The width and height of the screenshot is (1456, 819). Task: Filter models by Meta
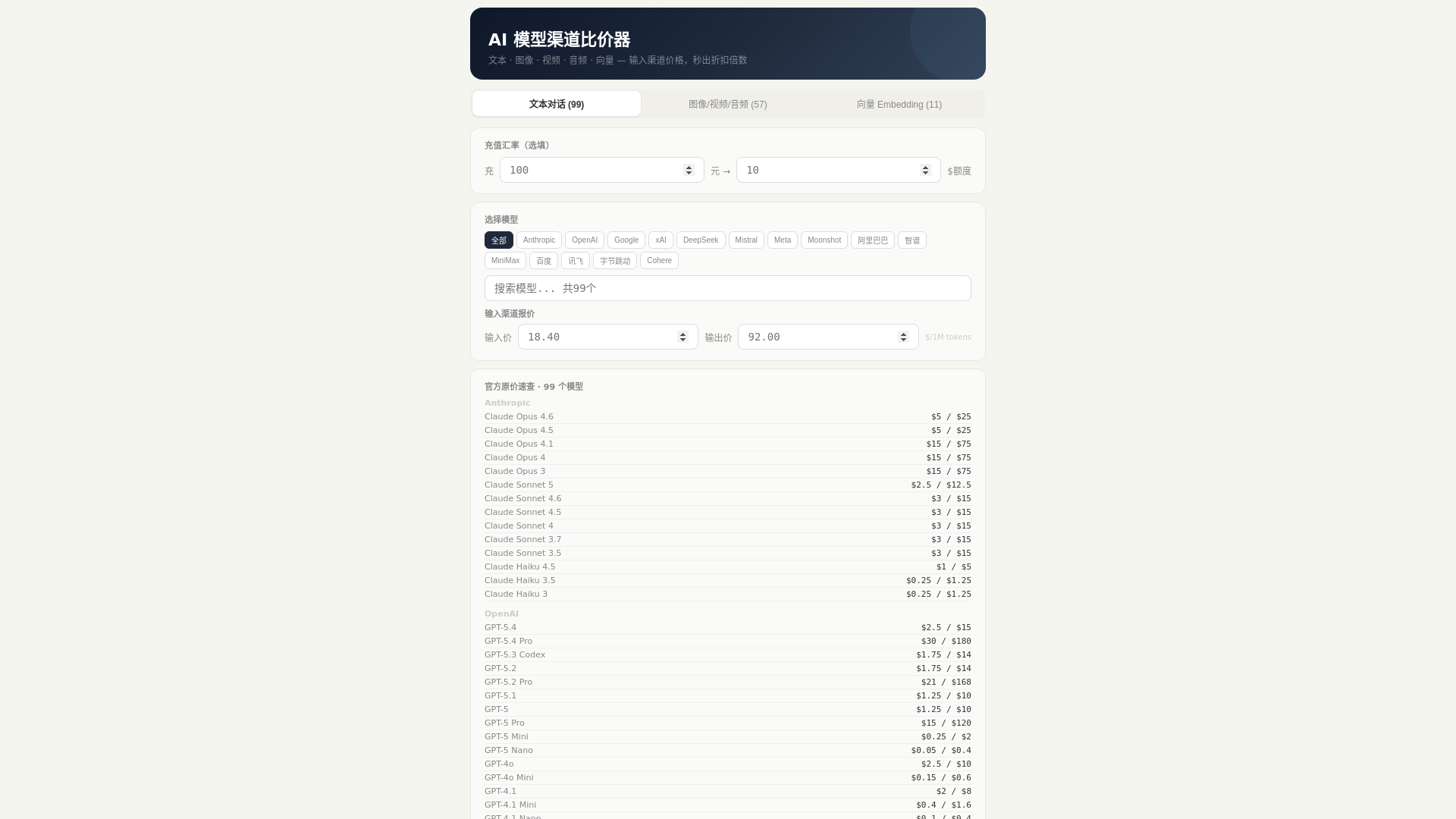point(783,240)
